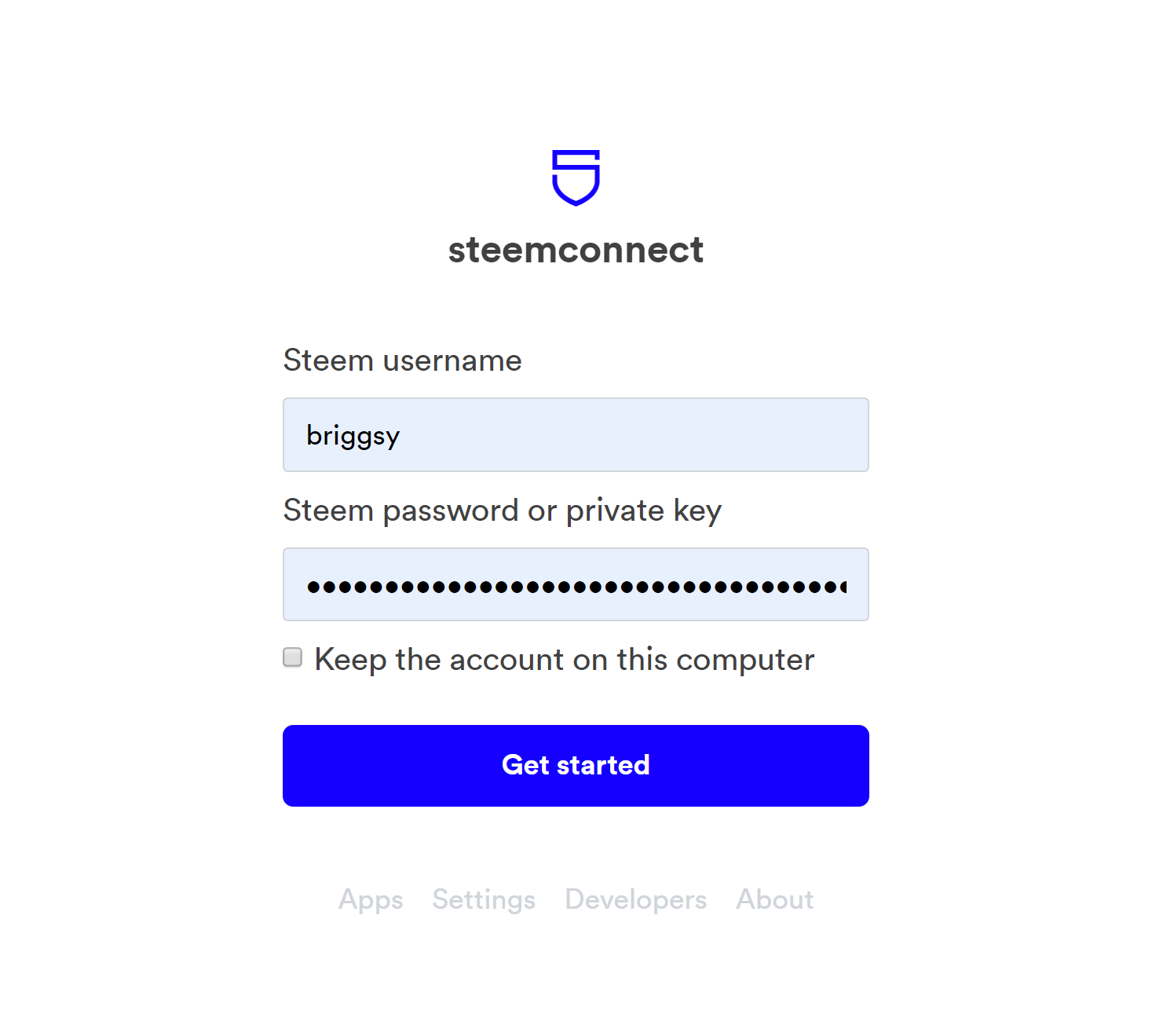Open the Apps footer link
The width and height of the screenshot is (1163, 1036).
371,899
